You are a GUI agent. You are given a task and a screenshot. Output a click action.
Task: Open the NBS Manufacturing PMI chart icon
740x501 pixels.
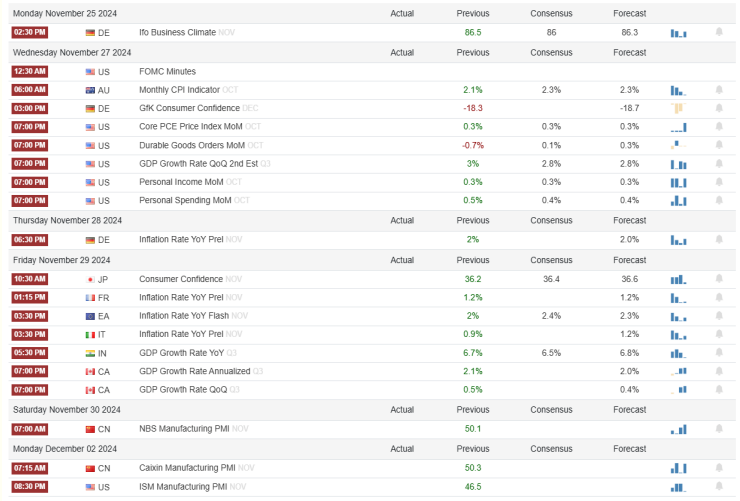679,429
